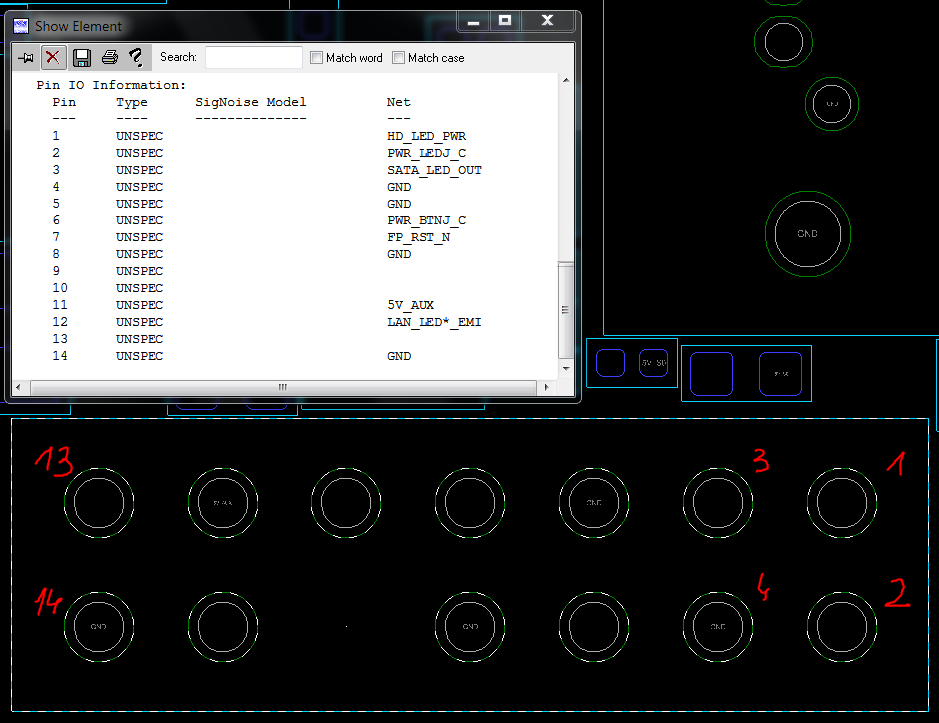Maximize the Show Element window
The height and width of the screenshot is (723, 939).
[x=505, y=21]
